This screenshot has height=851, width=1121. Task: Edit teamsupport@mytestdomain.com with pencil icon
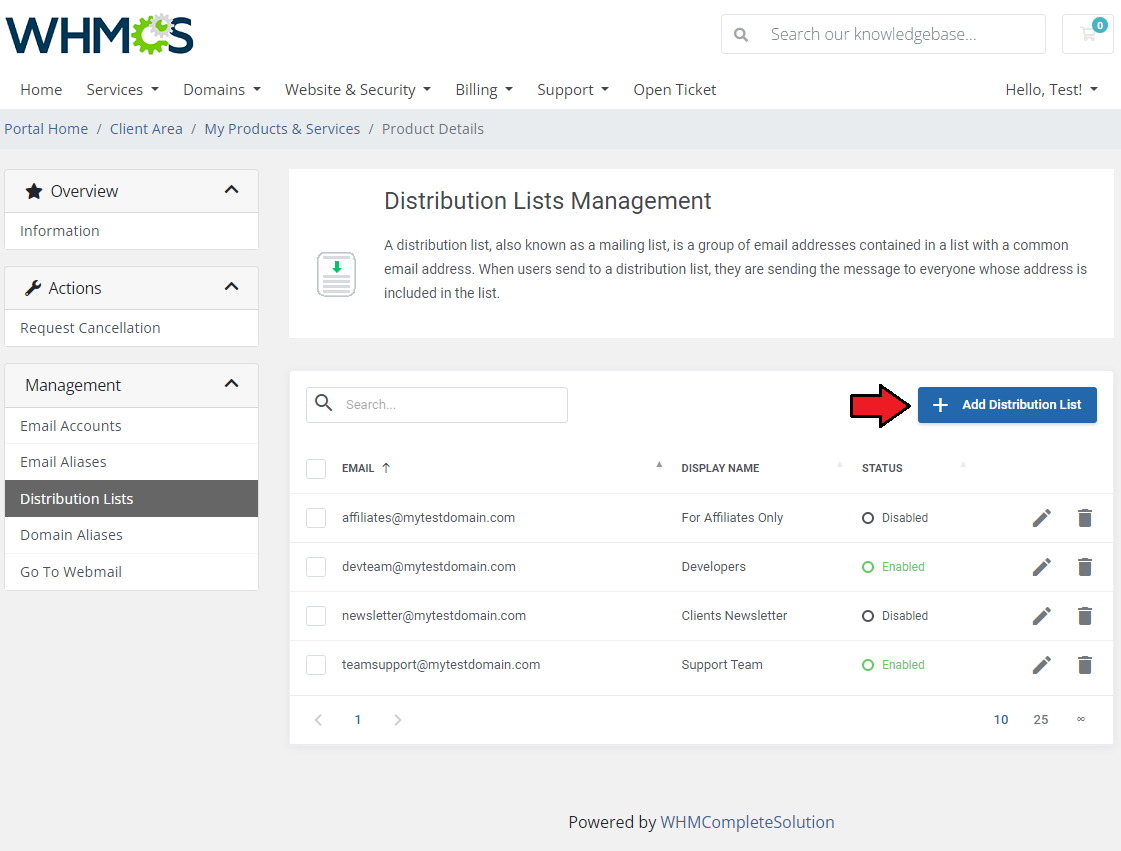point(1042,665)
